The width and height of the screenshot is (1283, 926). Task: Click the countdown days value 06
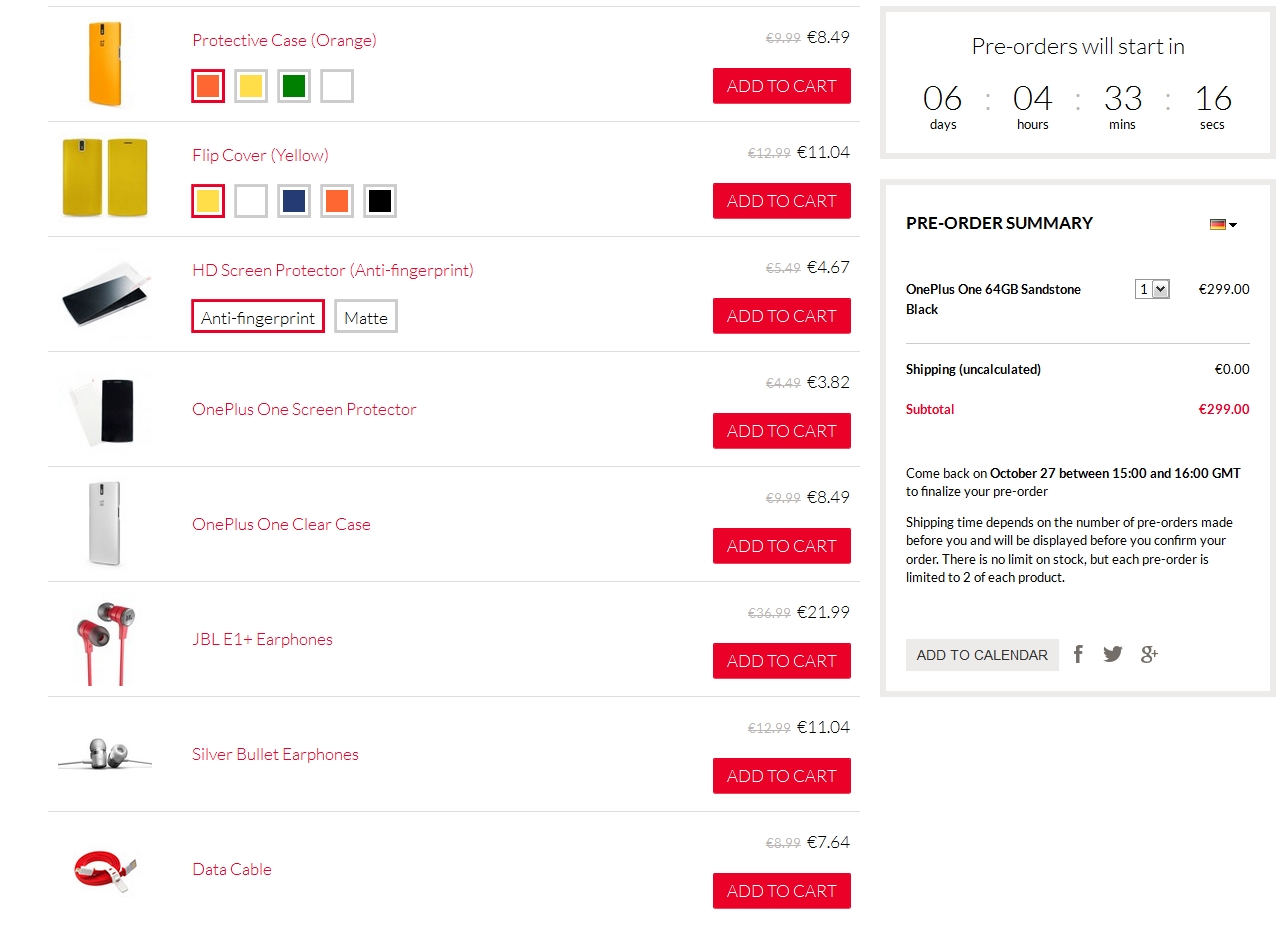942,98
